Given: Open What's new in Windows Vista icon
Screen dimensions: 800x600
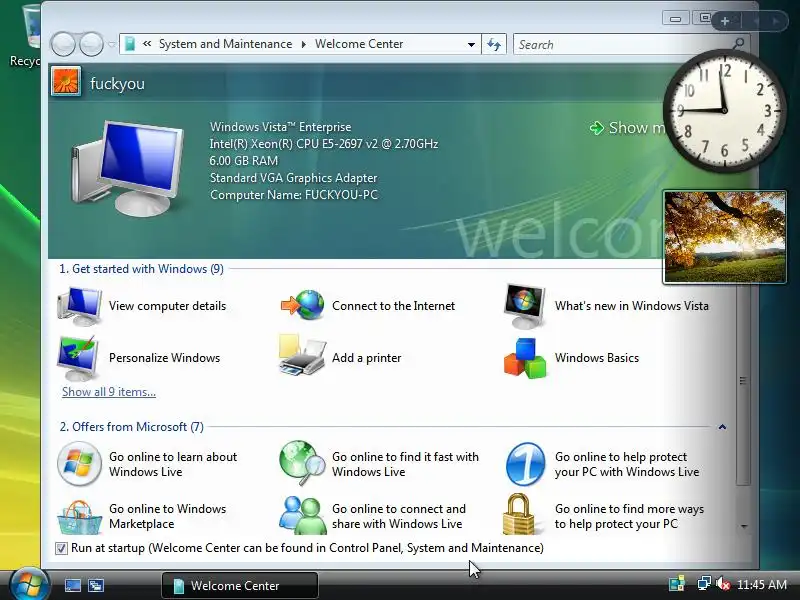Looking at the screenshot, I should [524, 306].
